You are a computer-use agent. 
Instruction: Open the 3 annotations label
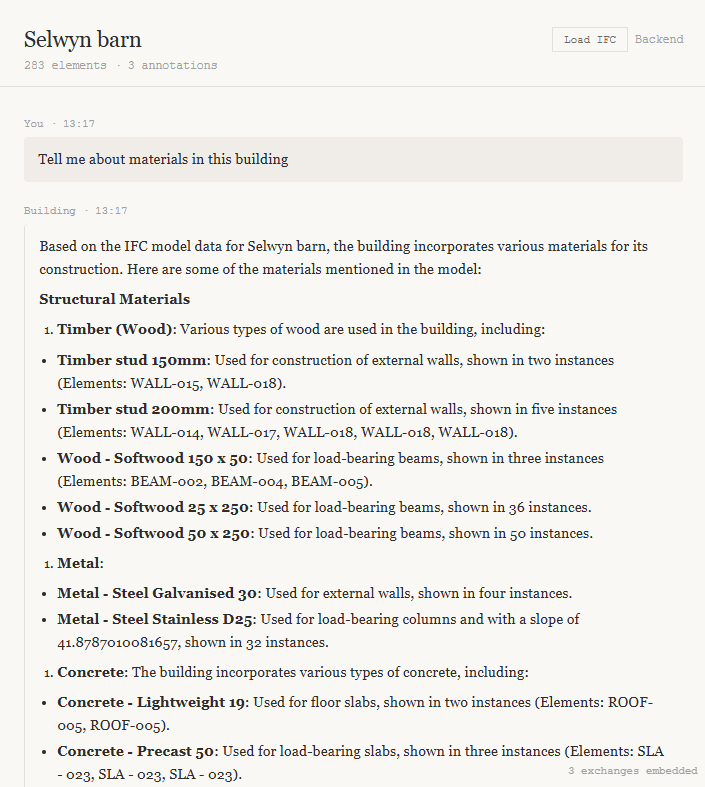172,66
